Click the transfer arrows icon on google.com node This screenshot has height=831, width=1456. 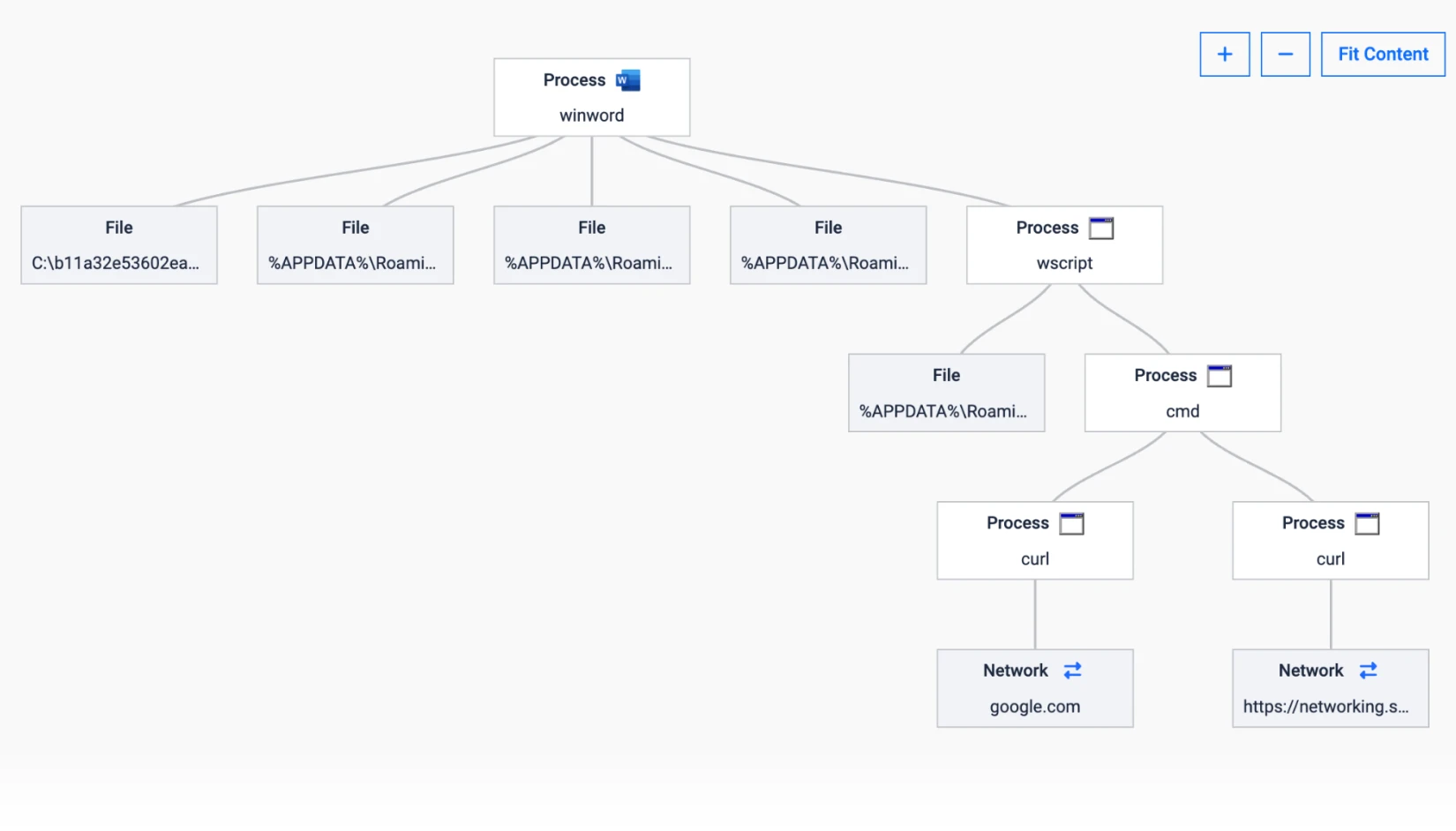click(1072, 671)
